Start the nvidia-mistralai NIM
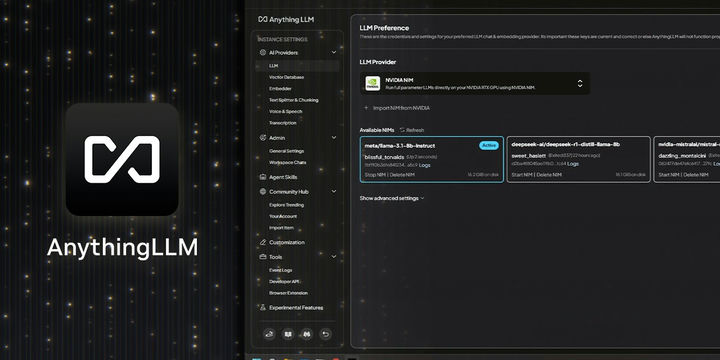 click(x=669, y=175)
